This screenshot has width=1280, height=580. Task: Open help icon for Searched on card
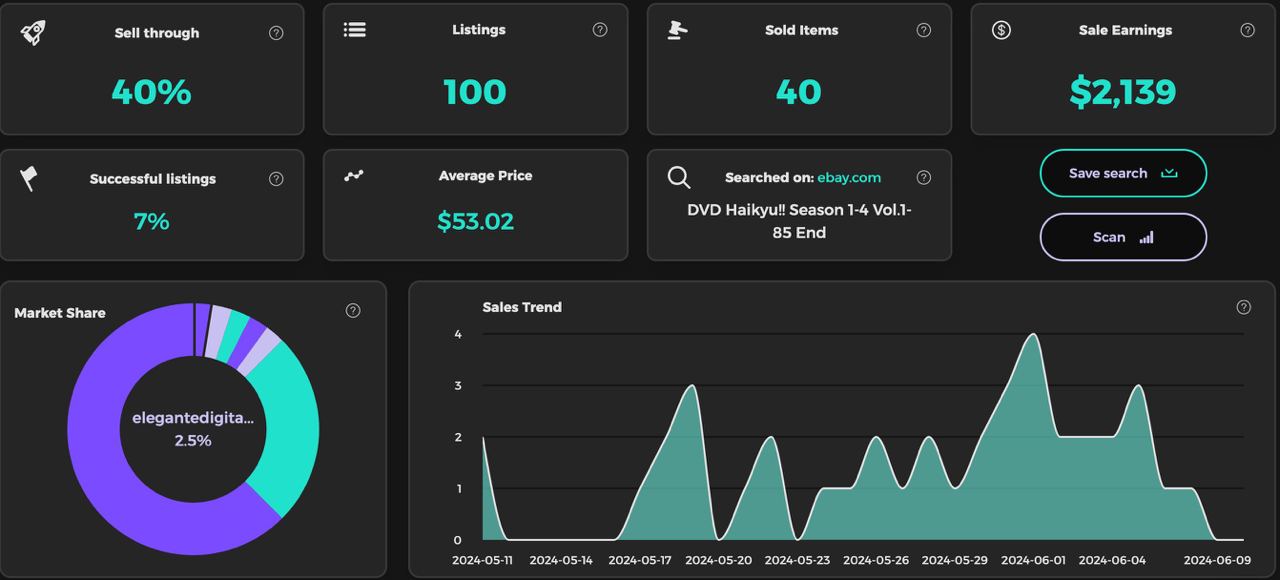tap(924, 178)
